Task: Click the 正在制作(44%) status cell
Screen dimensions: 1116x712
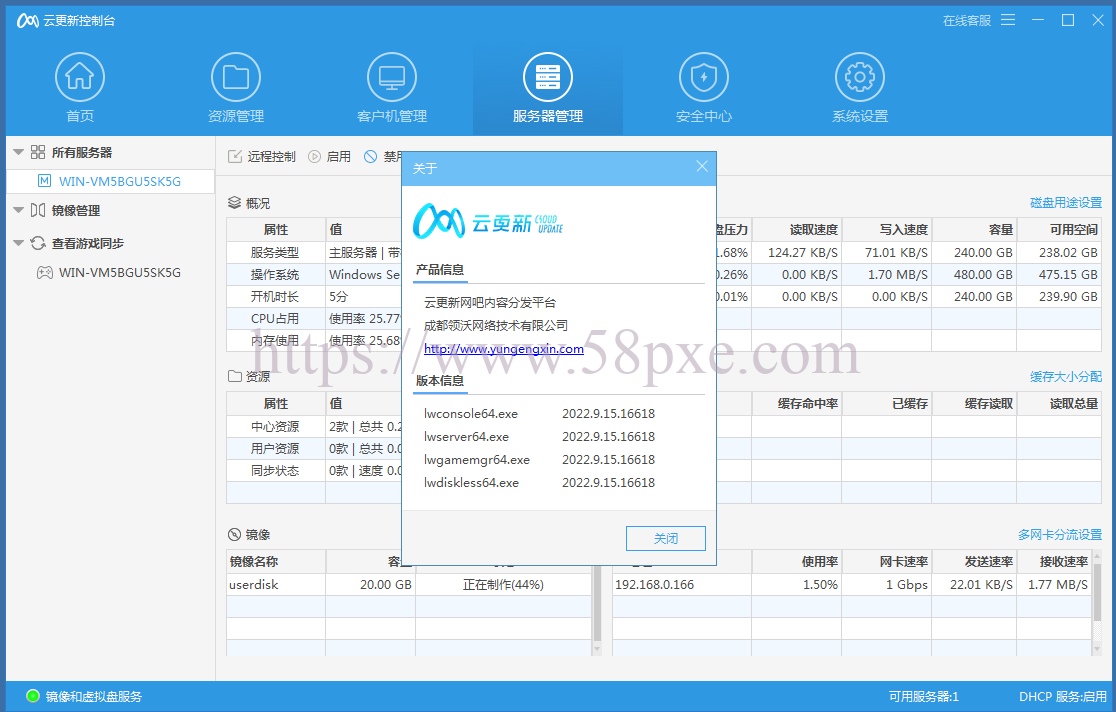Action: click(x=503, y=585)
